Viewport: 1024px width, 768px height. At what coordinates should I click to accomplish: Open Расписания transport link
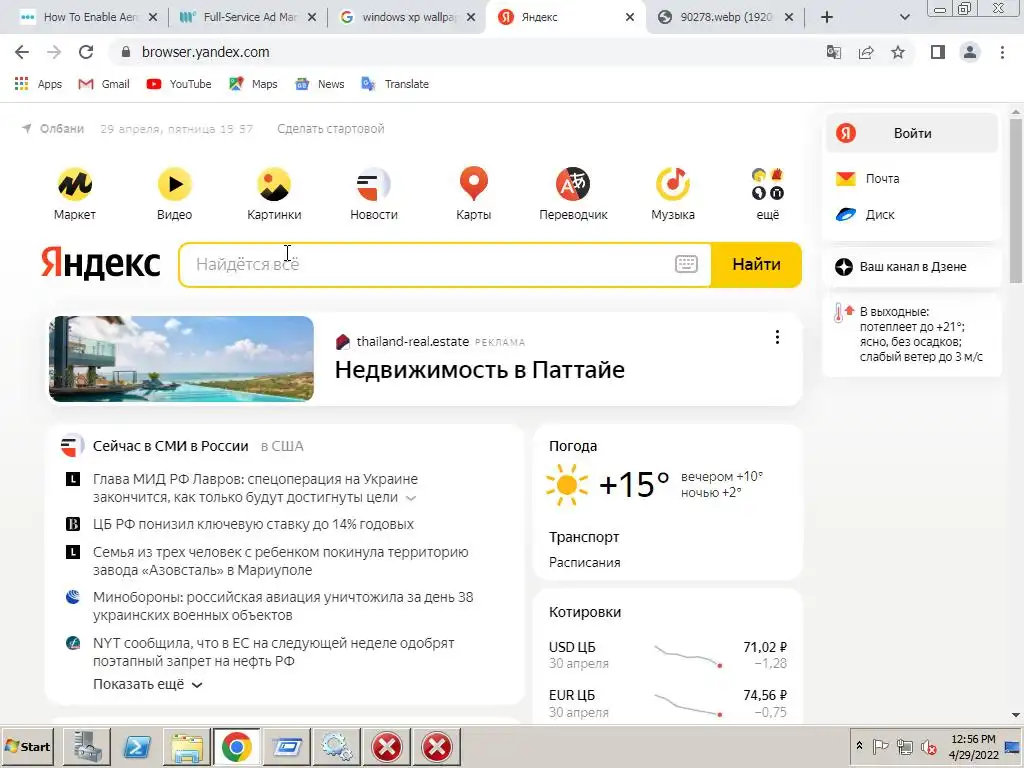pyautogui.click(x=584, y=562)
